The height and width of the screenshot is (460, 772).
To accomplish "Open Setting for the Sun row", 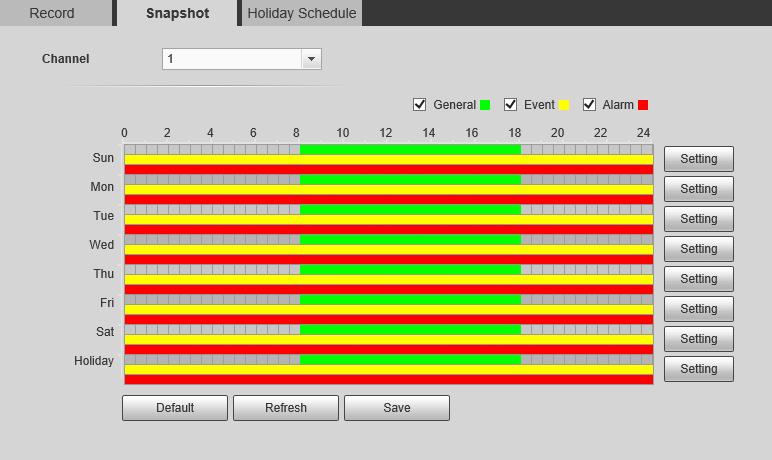I will [x=699, y=159].
